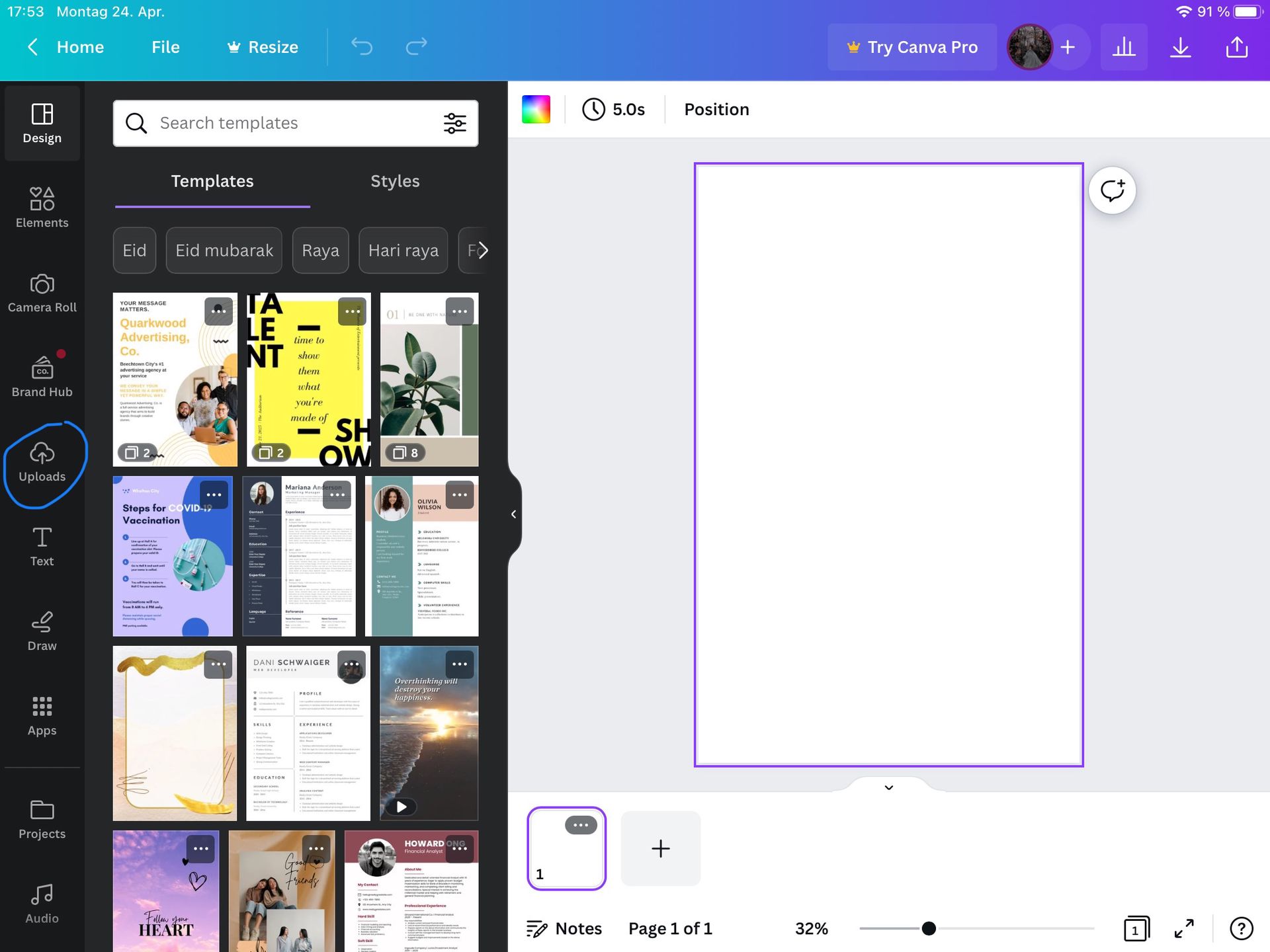Open profile avatar picture
The width and height of the screenshot is (1270, 952).
pyautogui.click(x=1029, y=47)
